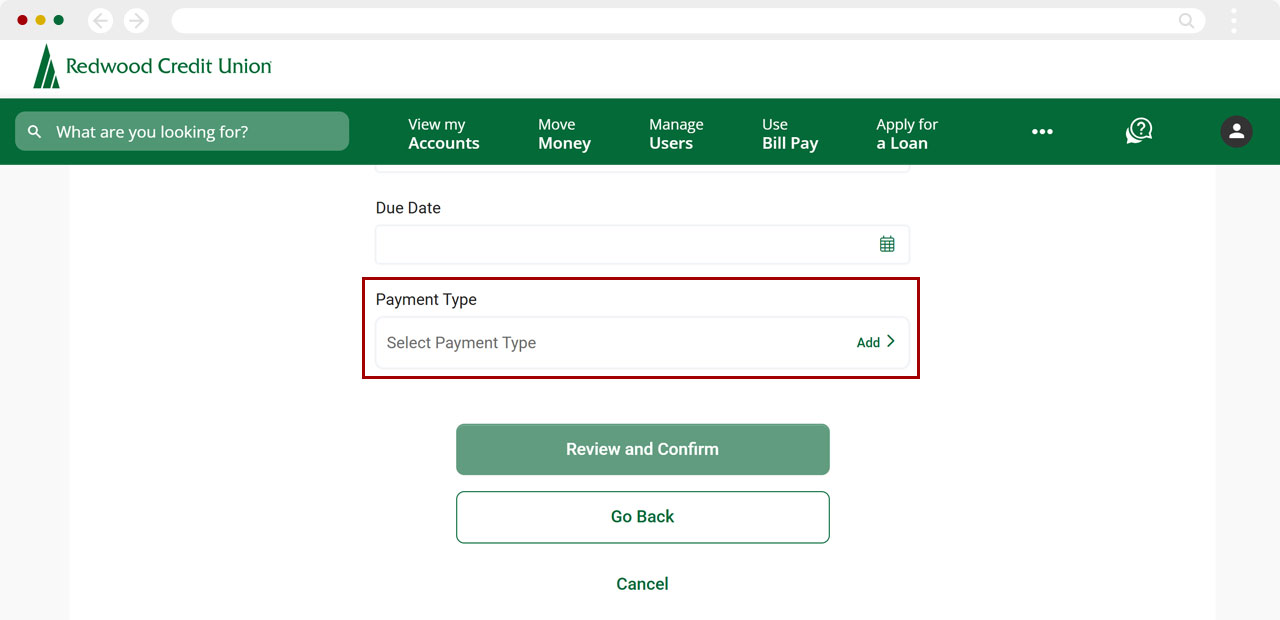
Task: Click the browser back arrow
Action: click(101, 20)
